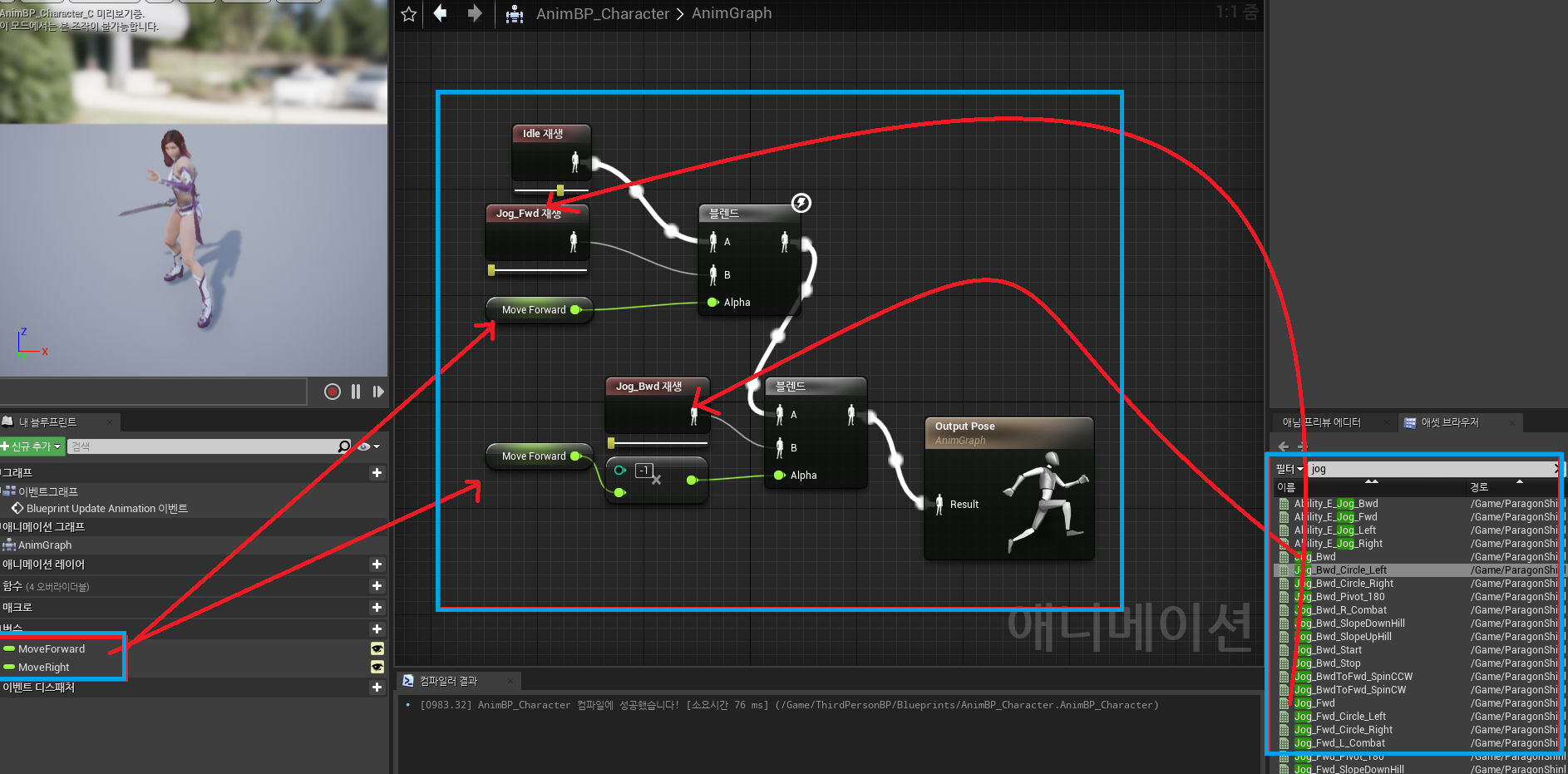
Task: Add a new 이벤트 디스패처 with plus
Action: tap(377, 688)
